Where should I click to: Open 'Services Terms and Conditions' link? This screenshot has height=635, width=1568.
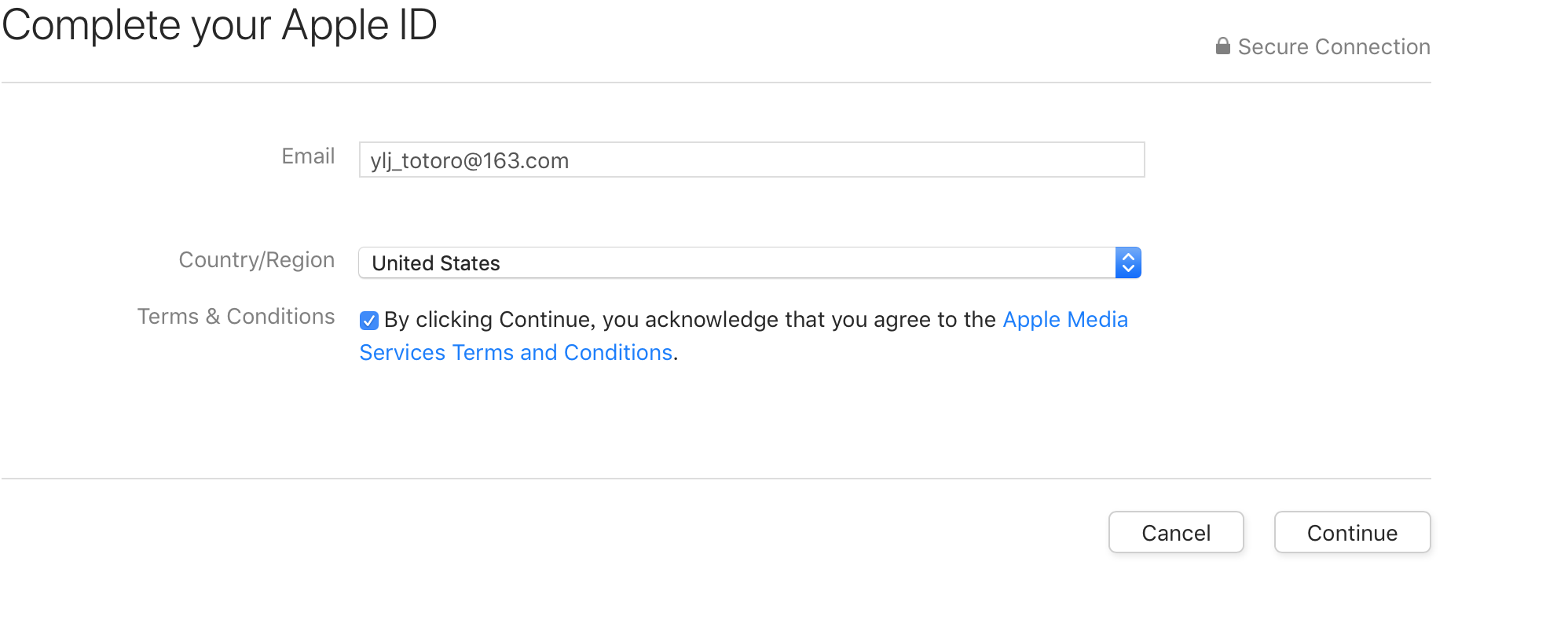pos(516,352)
